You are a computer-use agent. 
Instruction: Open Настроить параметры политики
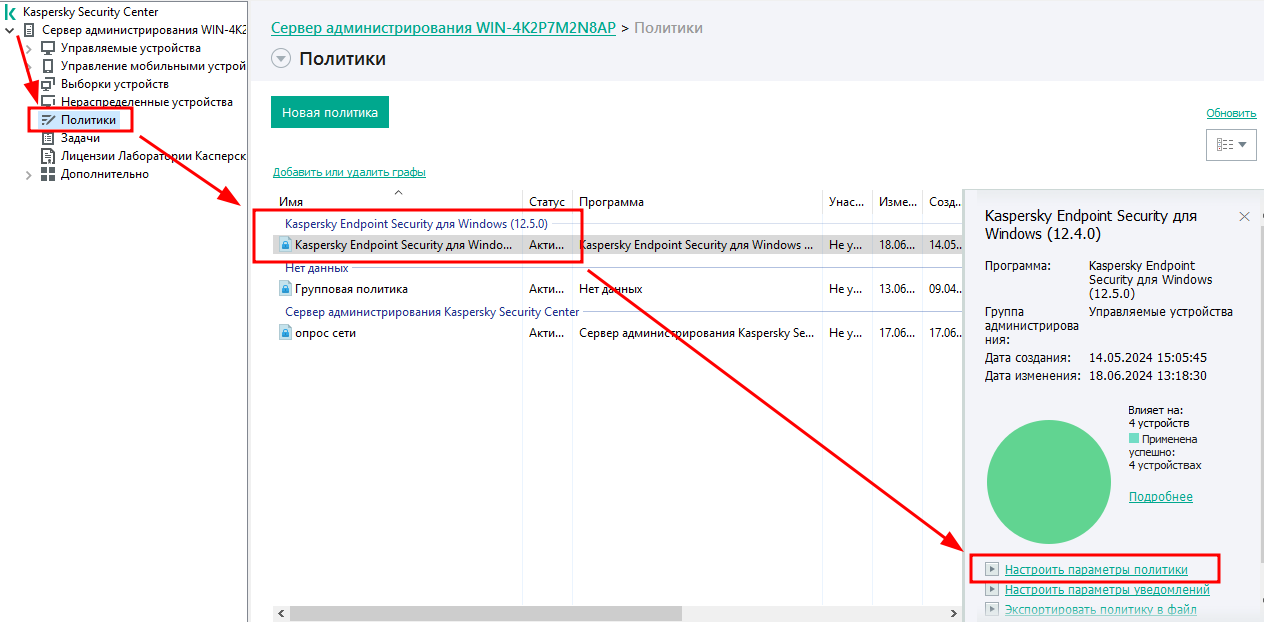pyautogui.click(x=1096, y=570)
